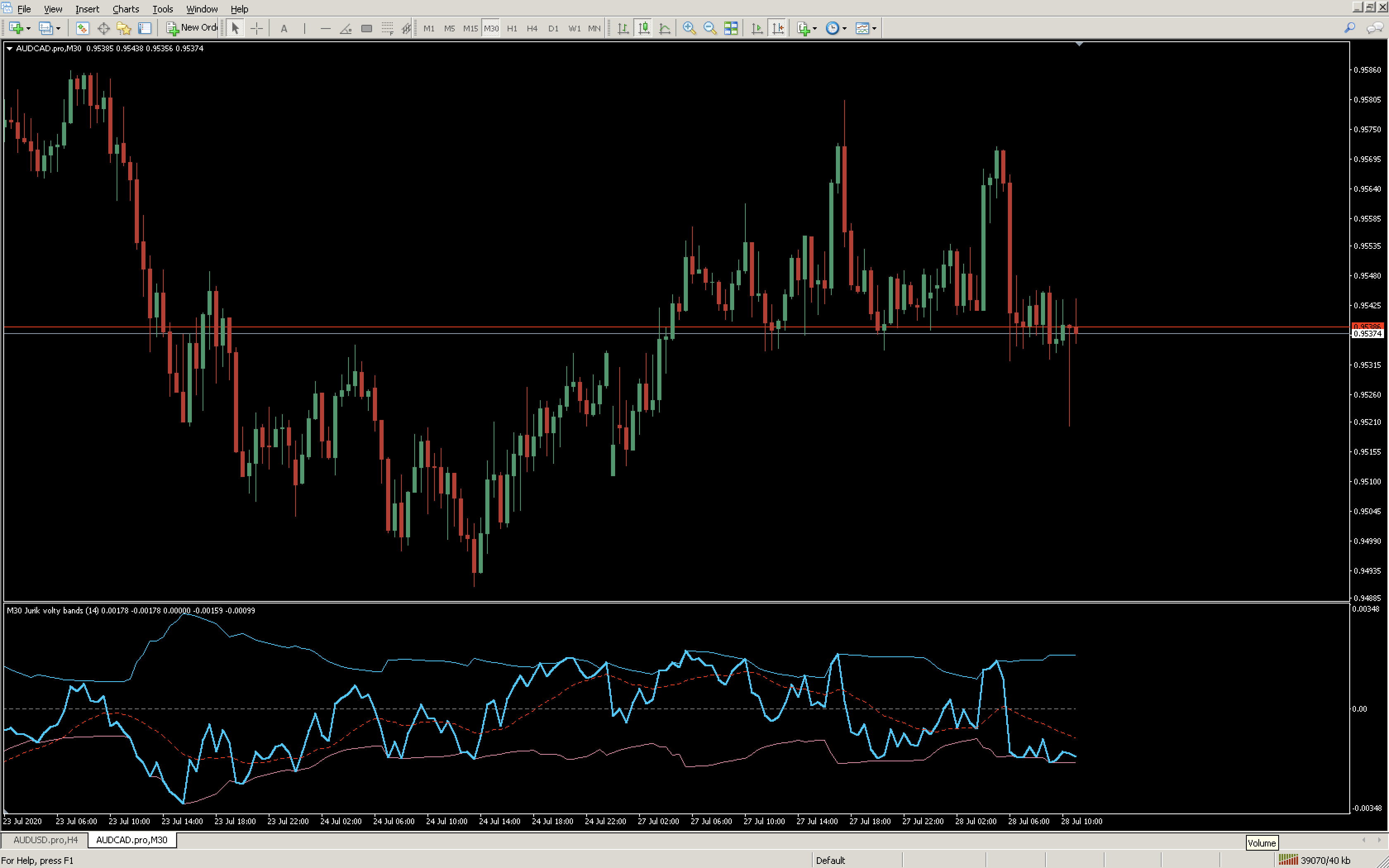Click the Zoom In magnifier icon
Viewport: 1389px width, 868px height.
pos(690,28)
